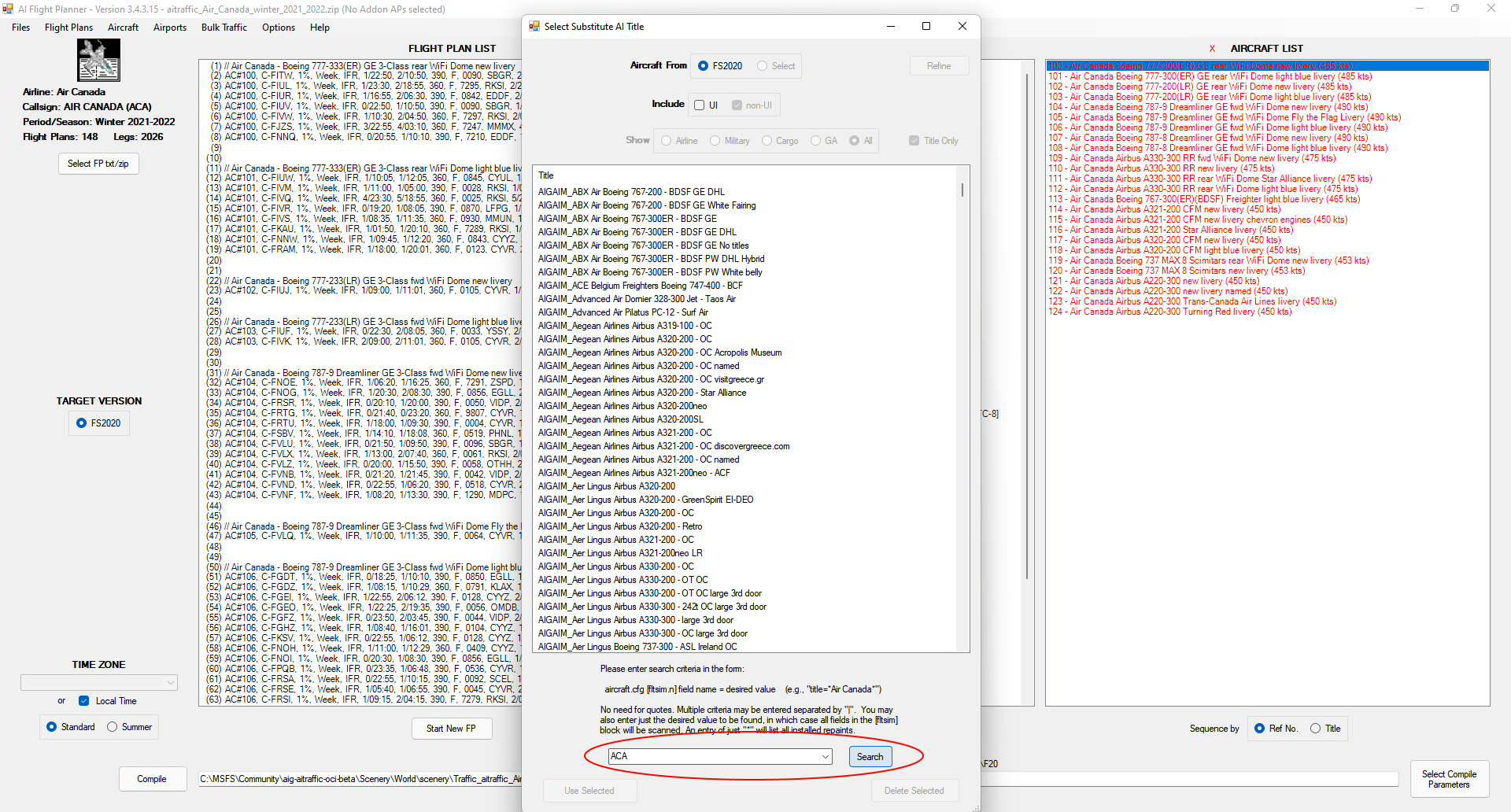Select the FS2020 target version radio
The width and height of the screenshot is (1511, 812).
coord(81,423)
